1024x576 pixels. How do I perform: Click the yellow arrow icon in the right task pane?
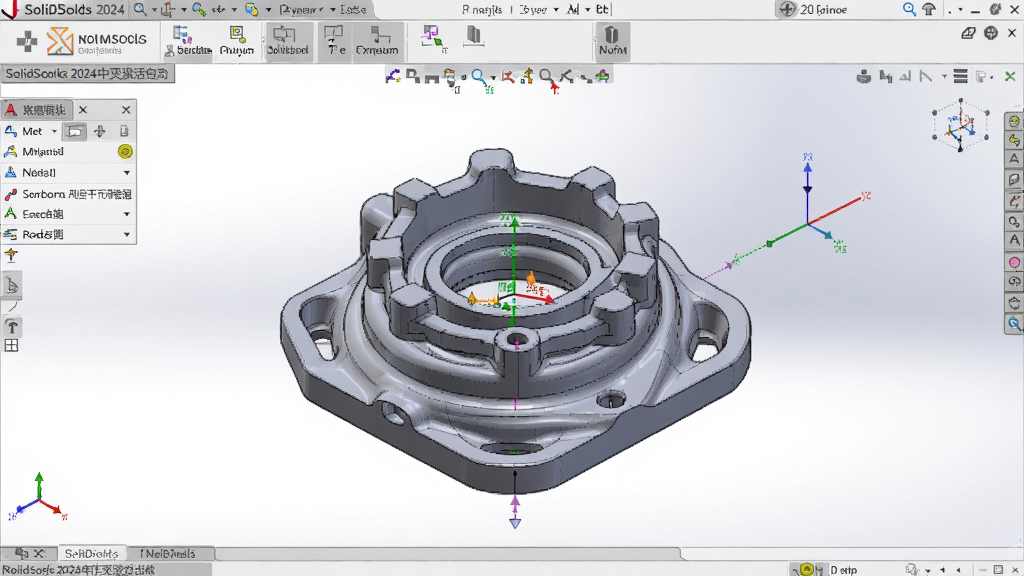(1014, 140)
